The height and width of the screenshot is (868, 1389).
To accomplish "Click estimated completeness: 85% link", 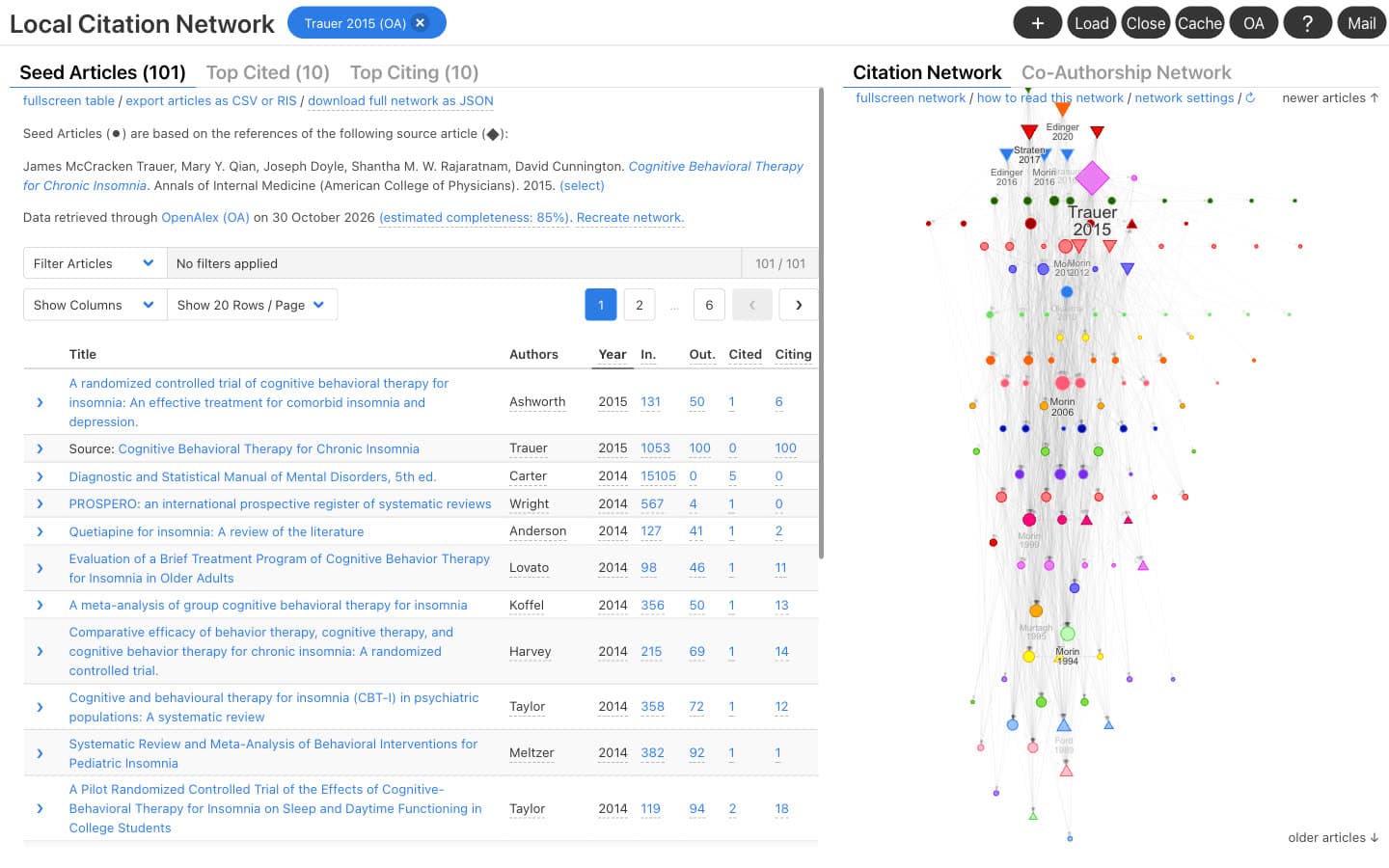I will pos(474,218).
